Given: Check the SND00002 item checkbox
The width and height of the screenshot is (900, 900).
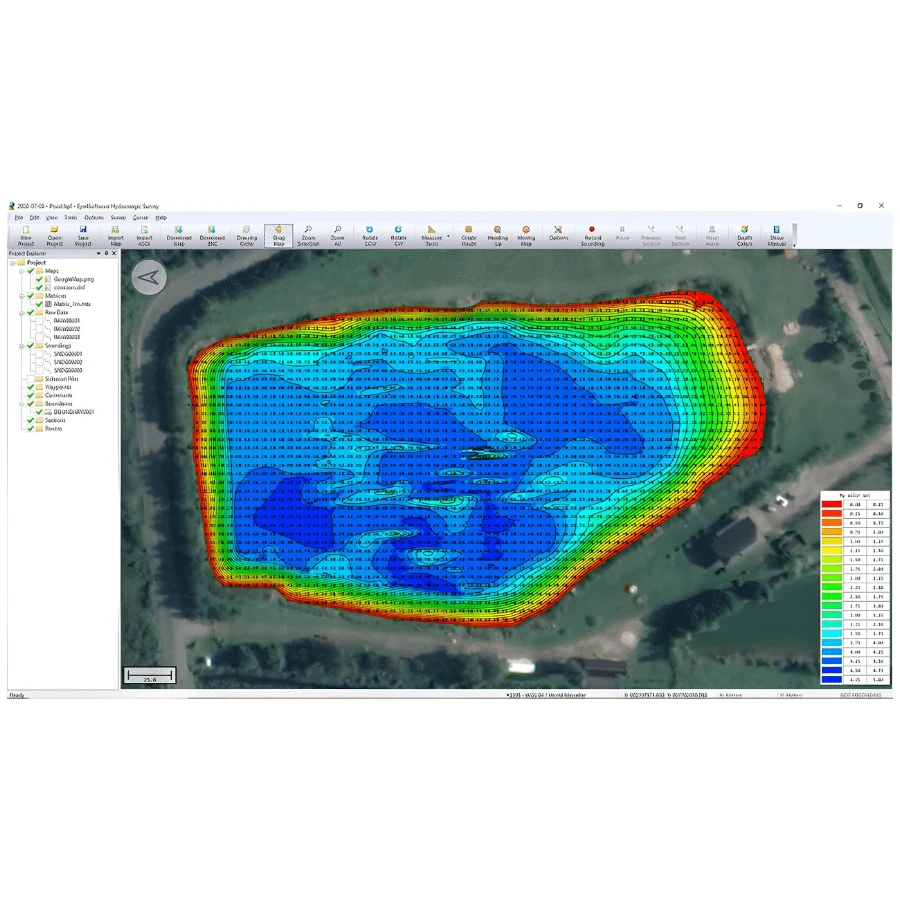Looking at the screenshot, I should click(40, 362).
